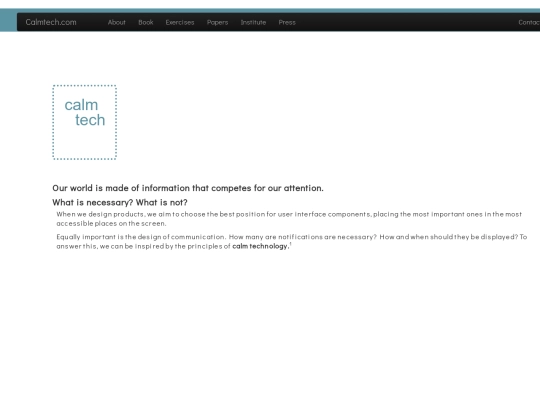Click paragraph starting 'When we design products'
The height and width of the screenshot is (405, 540).
pos(289,219)
